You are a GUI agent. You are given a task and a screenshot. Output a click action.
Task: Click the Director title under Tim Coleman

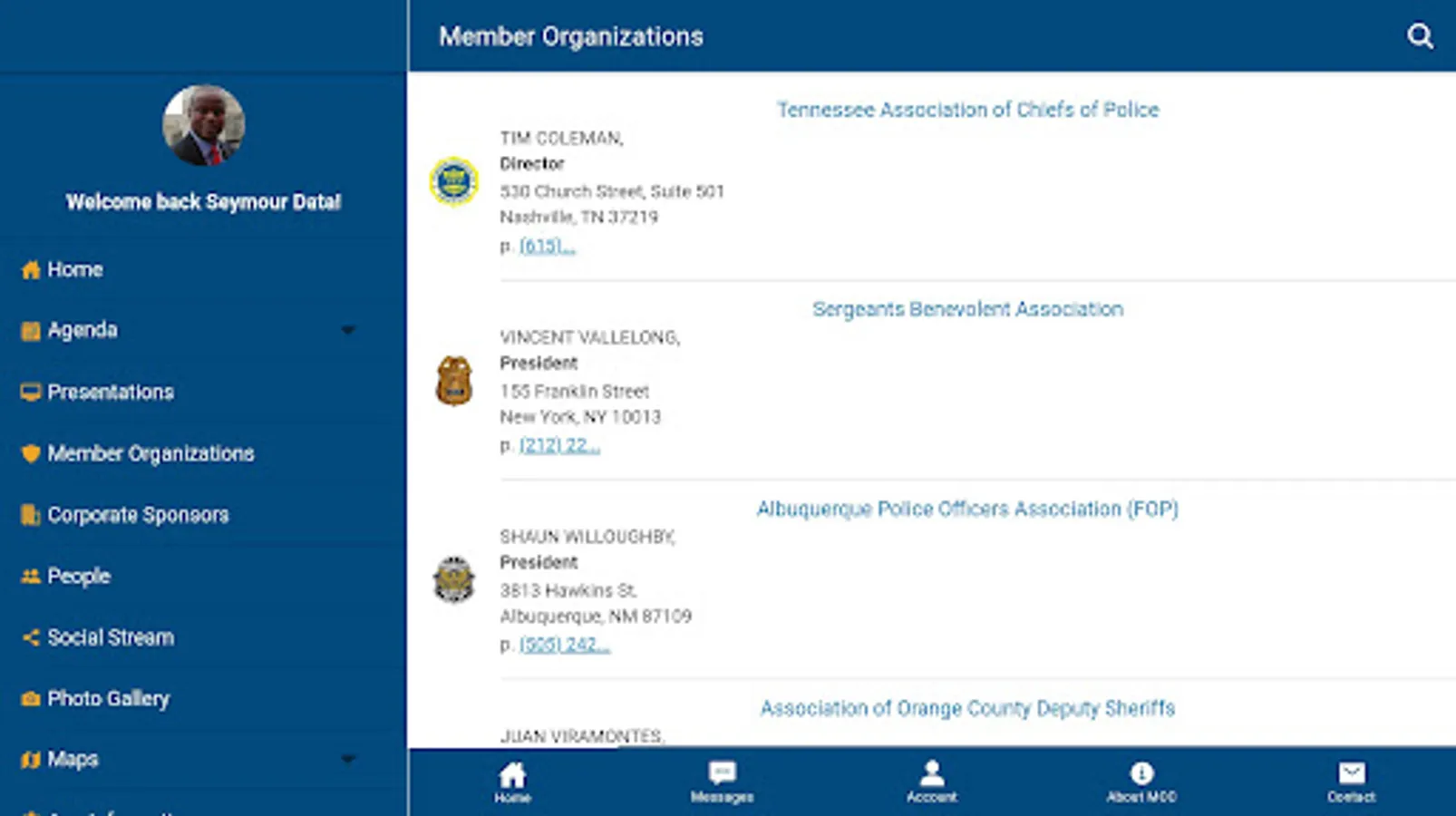532,164
